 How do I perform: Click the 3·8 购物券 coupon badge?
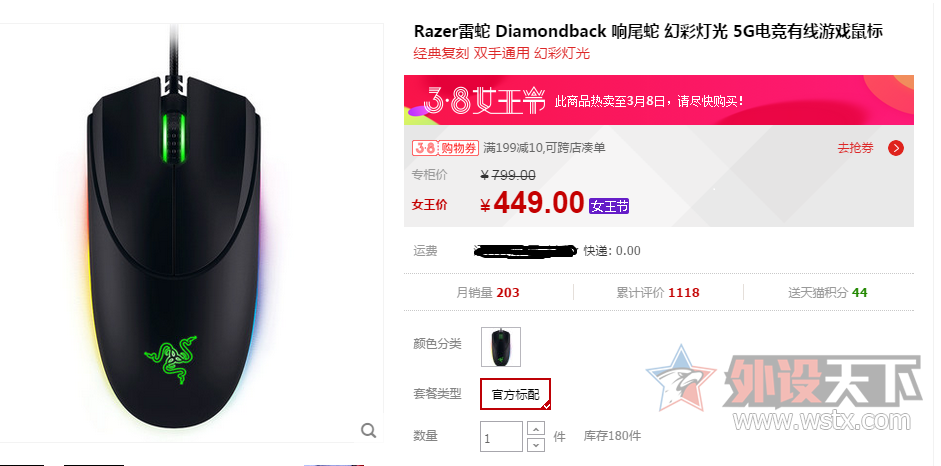(445, 148)
